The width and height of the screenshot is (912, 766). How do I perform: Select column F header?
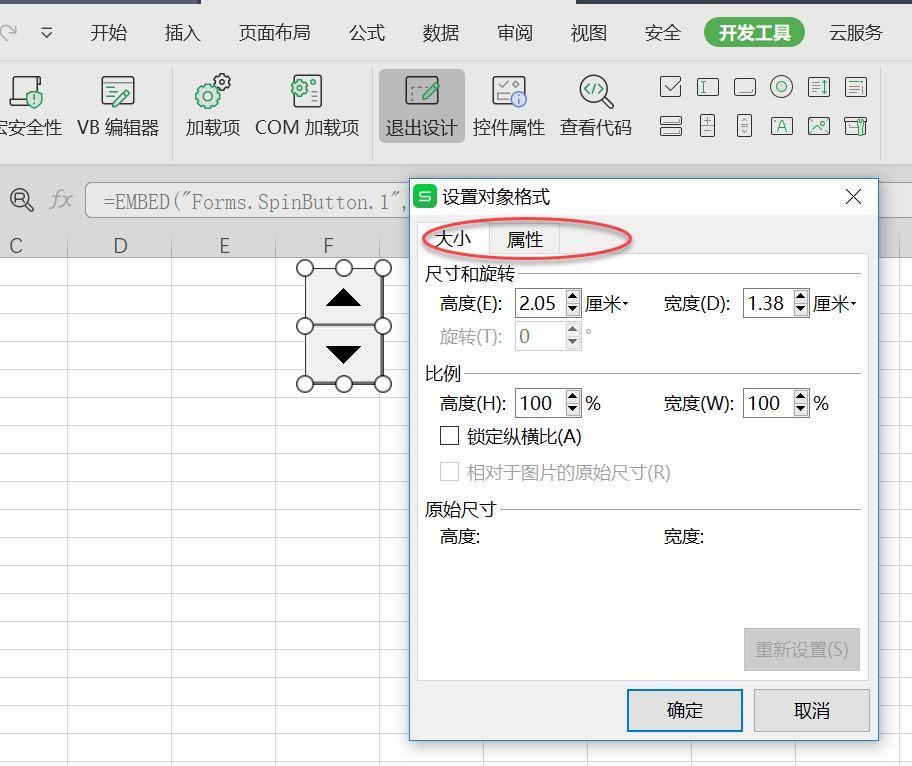pyautogui.click(x=328, y=245)
